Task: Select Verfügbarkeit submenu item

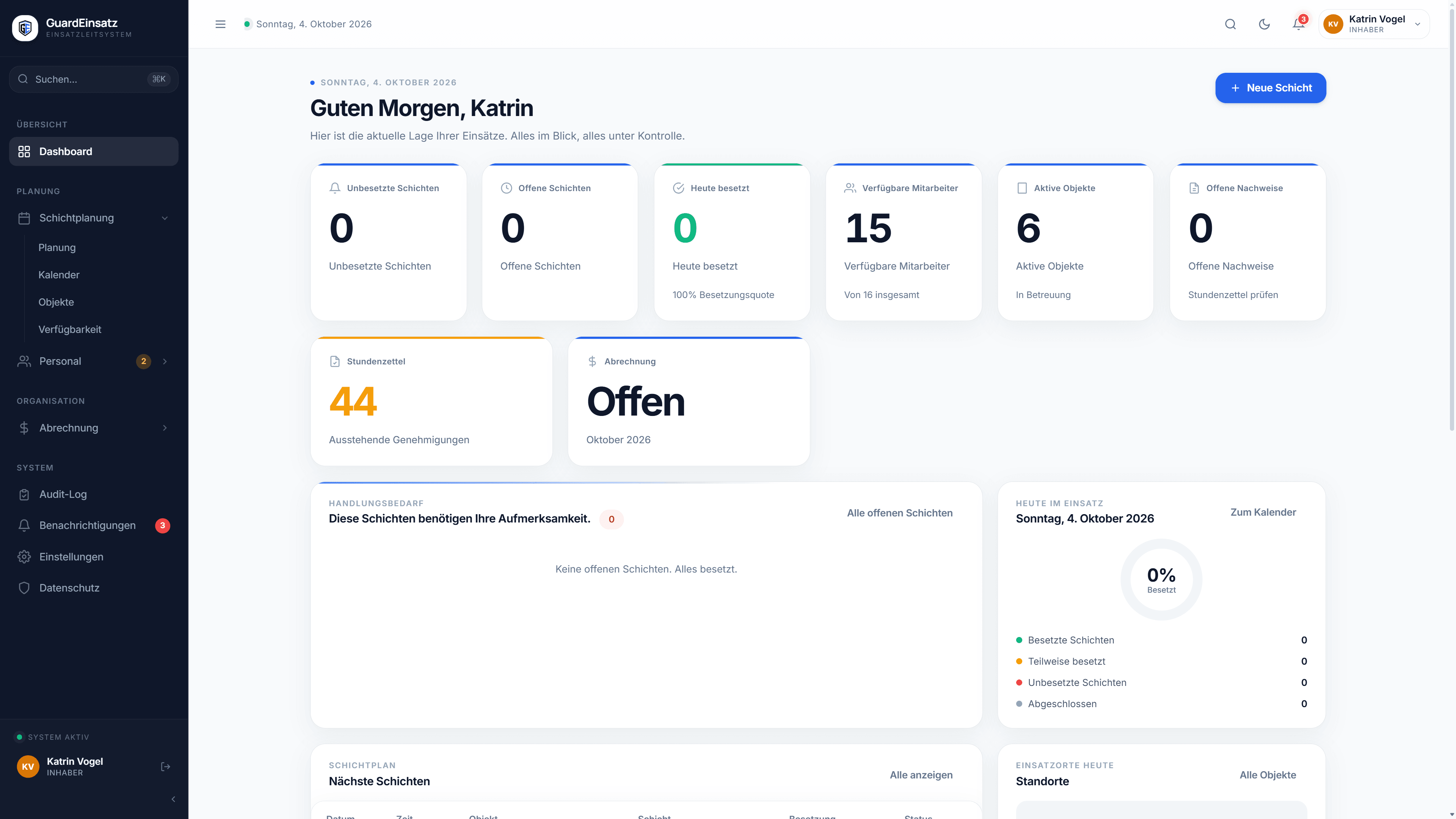Action: click(x=70, y=329)
